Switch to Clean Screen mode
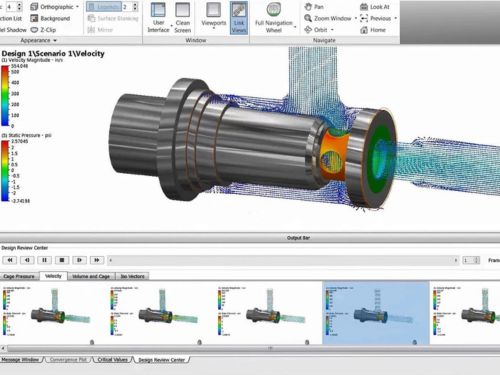Viewport: 500px width, 375px height. point(183,18)
